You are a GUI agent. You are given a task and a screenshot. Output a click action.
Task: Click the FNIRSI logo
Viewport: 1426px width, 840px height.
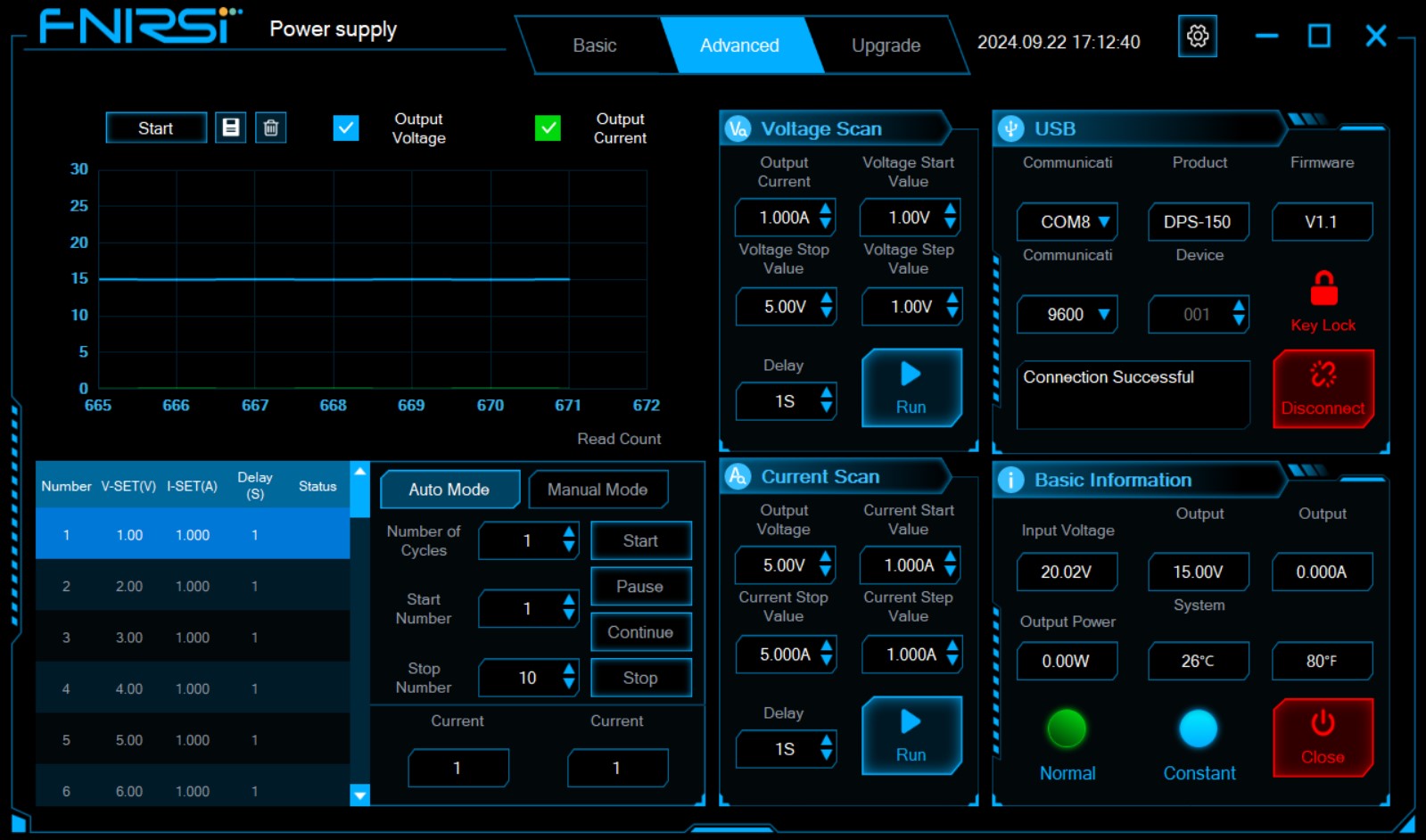click(141, 26)
